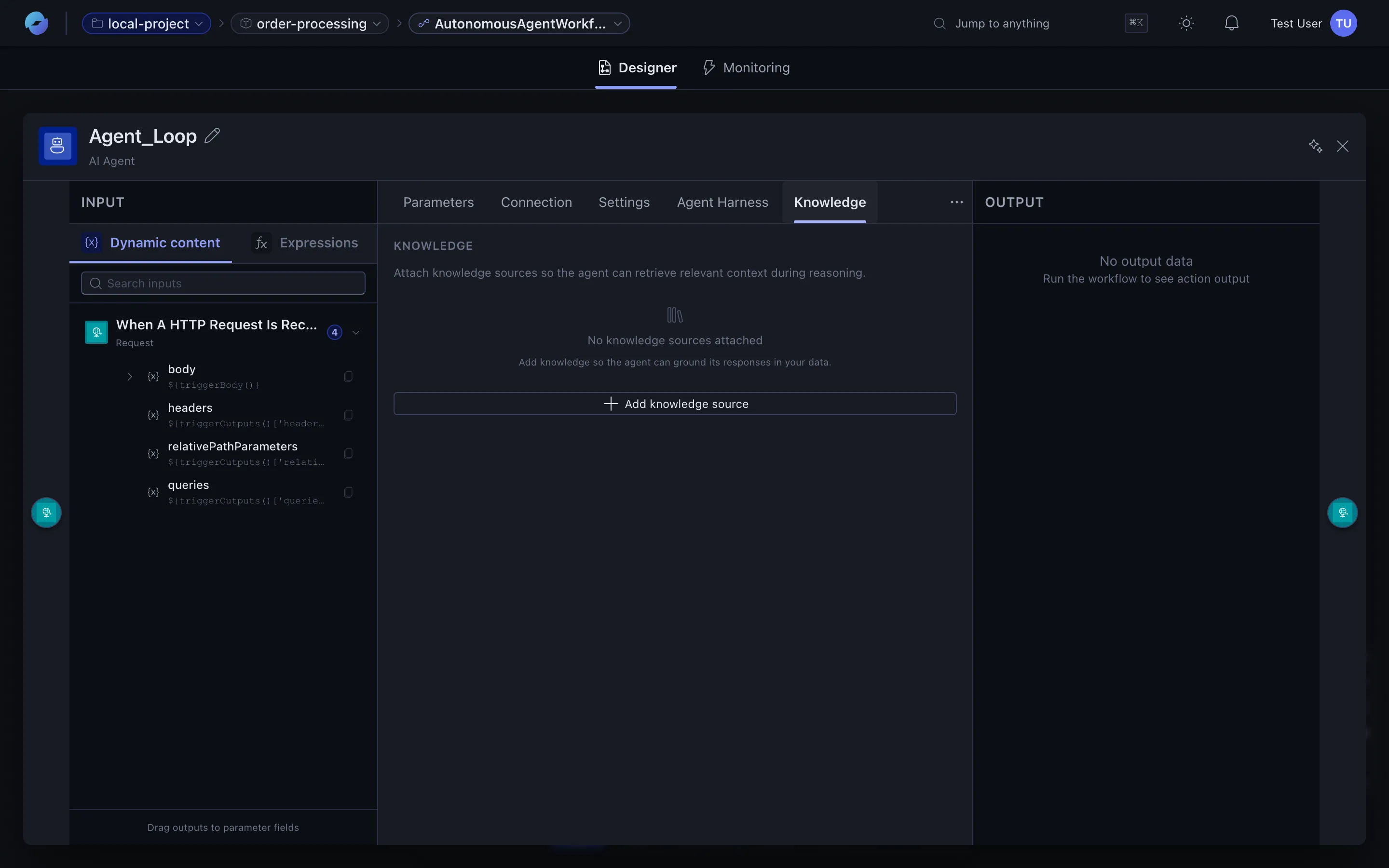Click the Search inputs field
This screenshot has height=868, width=1389.
tap(223, 283)
